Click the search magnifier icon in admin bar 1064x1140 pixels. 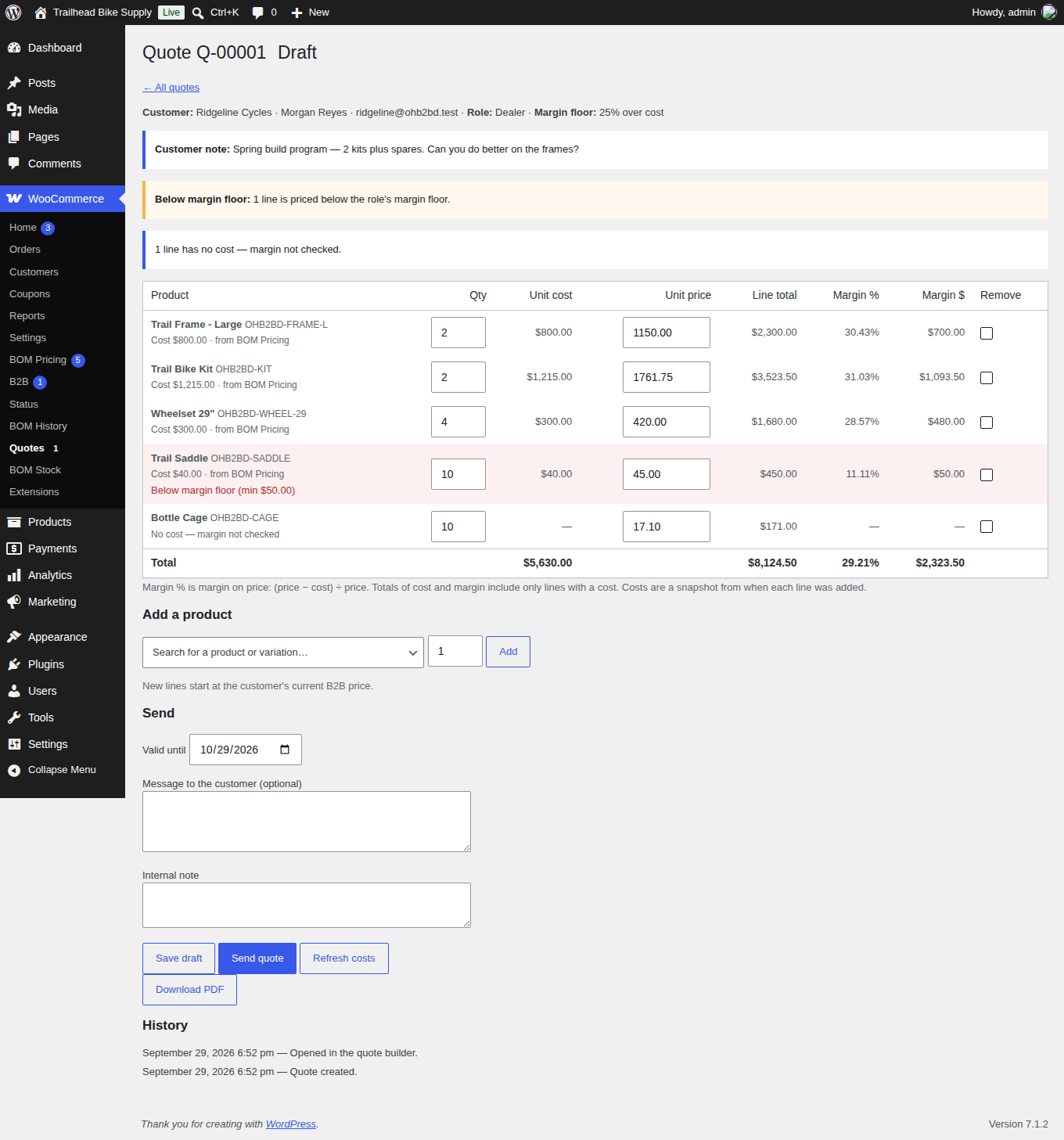pos(198,13)
